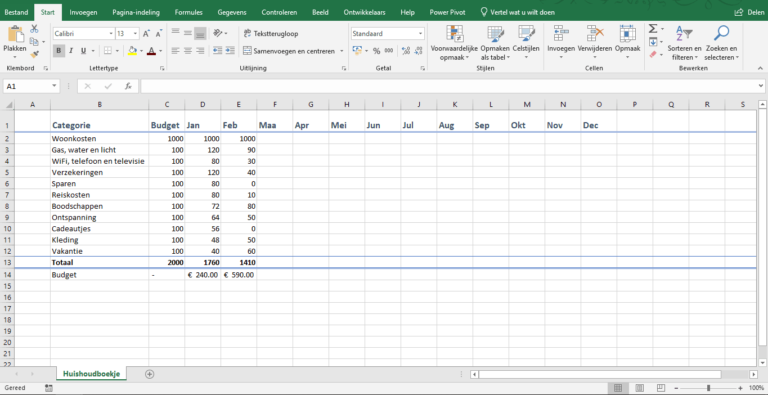Collapse the ribbon with chevron

(x=760, y=68)
